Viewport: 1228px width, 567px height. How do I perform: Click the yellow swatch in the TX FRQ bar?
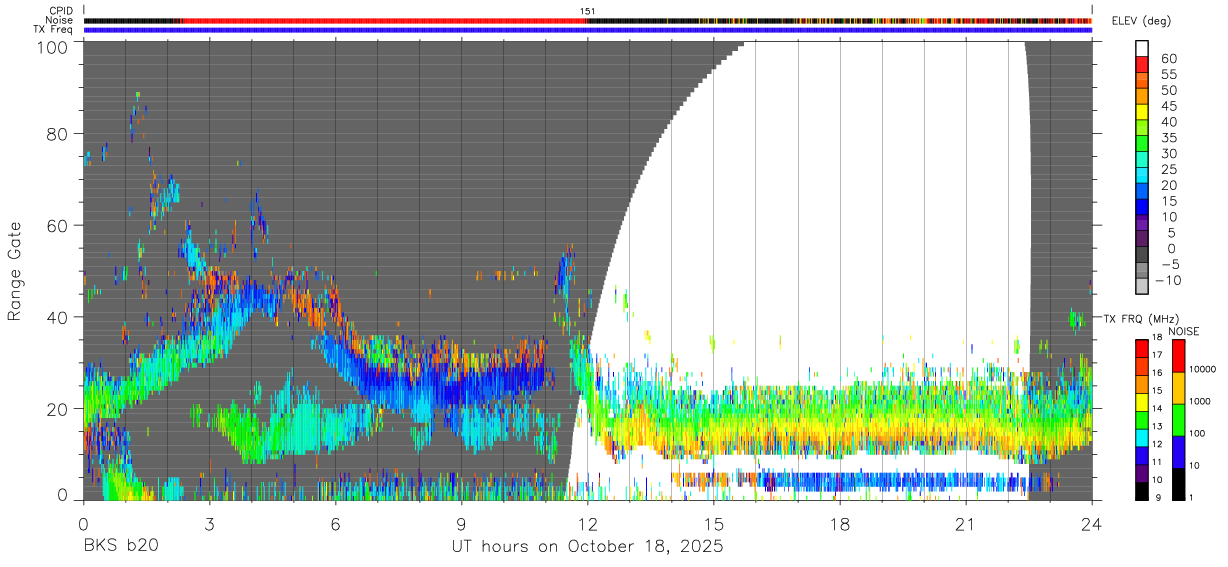tap(1142, 402)
